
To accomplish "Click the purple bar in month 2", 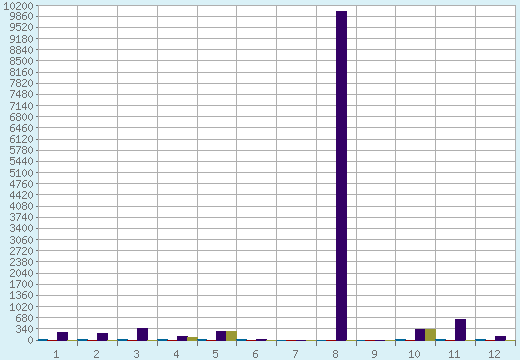I will click(102, 337).
